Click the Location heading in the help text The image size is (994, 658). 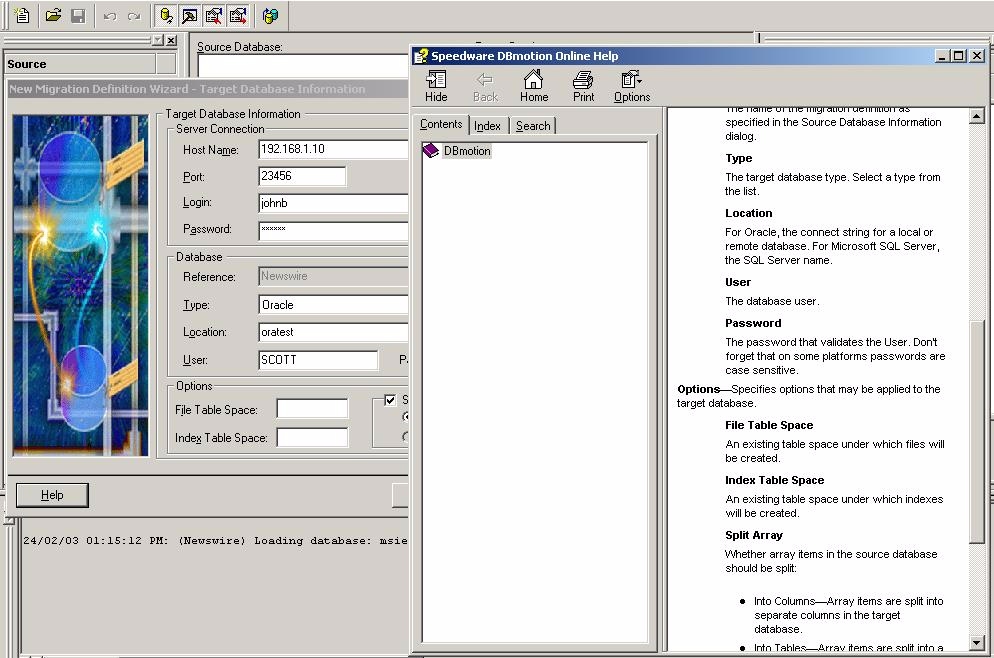click(x=749, y=213)
